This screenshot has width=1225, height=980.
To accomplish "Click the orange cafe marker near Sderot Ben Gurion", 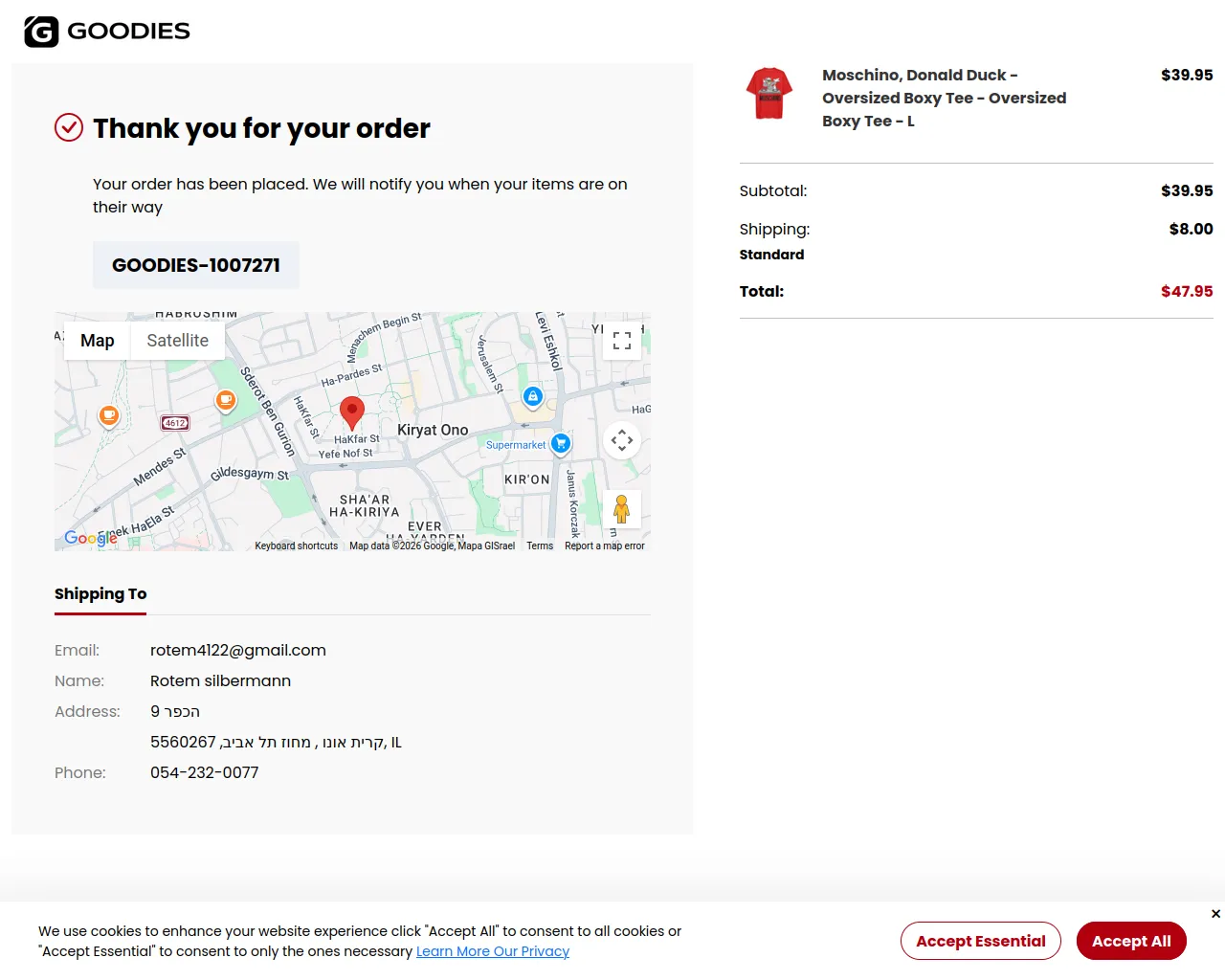I will coord(226,400).
